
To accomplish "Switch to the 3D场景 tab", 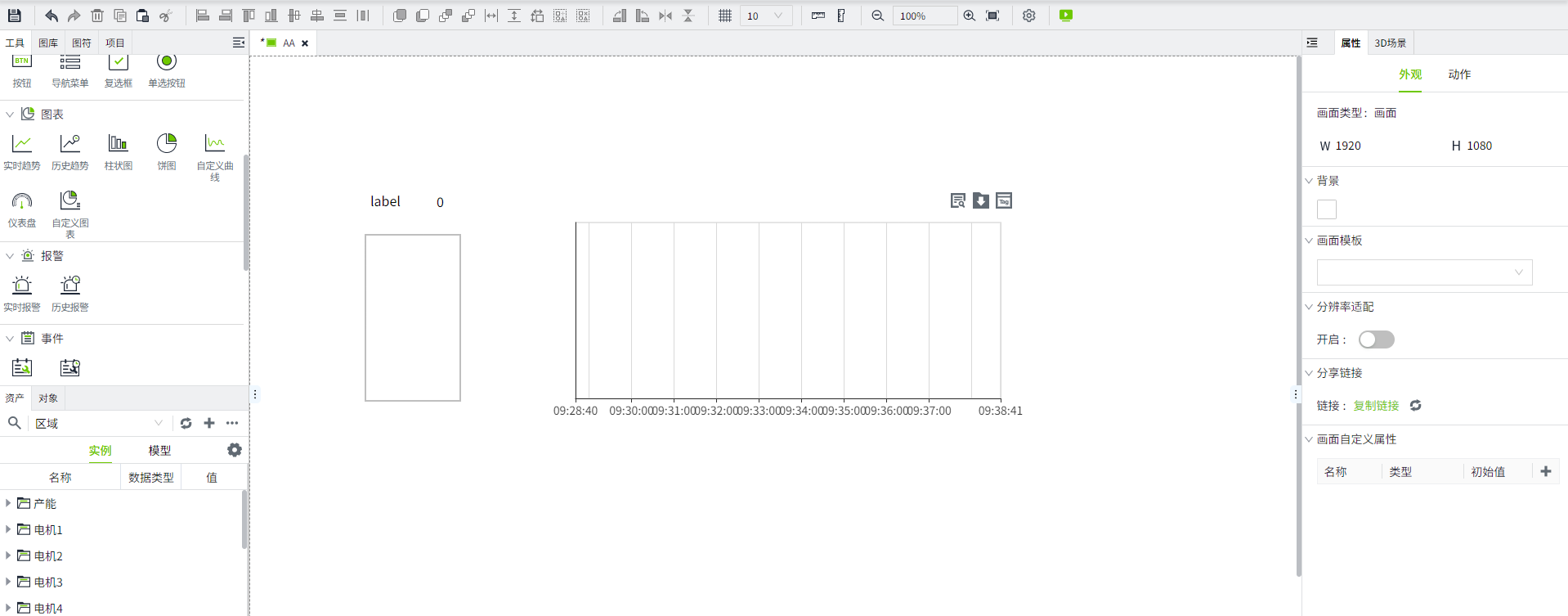I will pyautogui.click(x=1390, y=43).
